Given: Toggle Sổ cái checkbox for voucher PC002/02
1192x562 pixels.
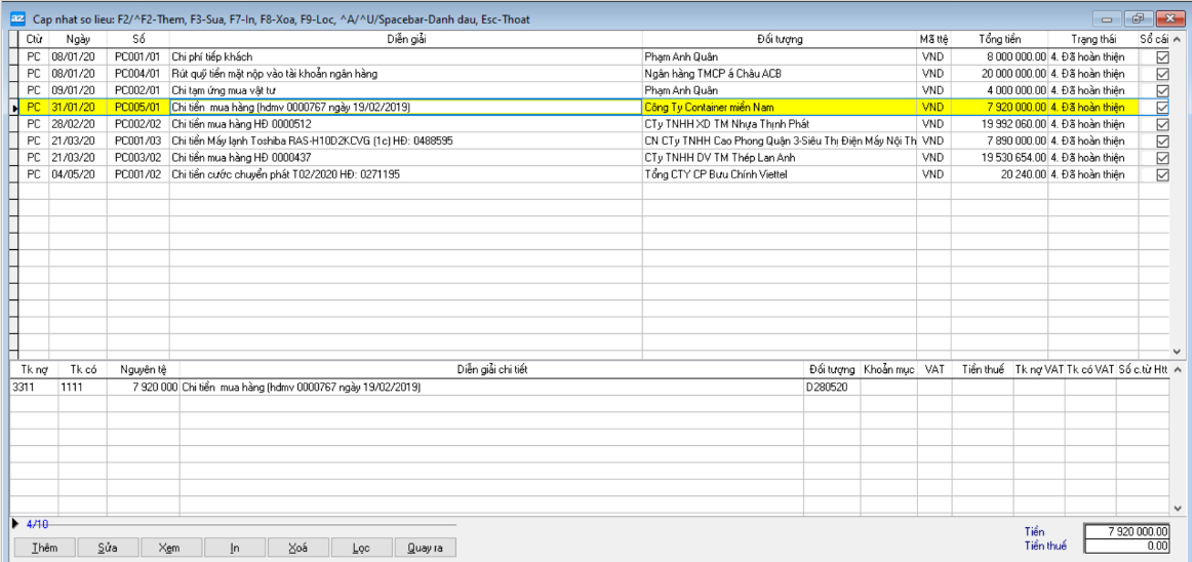Looking at the screenshot, I should [1162, 124].
